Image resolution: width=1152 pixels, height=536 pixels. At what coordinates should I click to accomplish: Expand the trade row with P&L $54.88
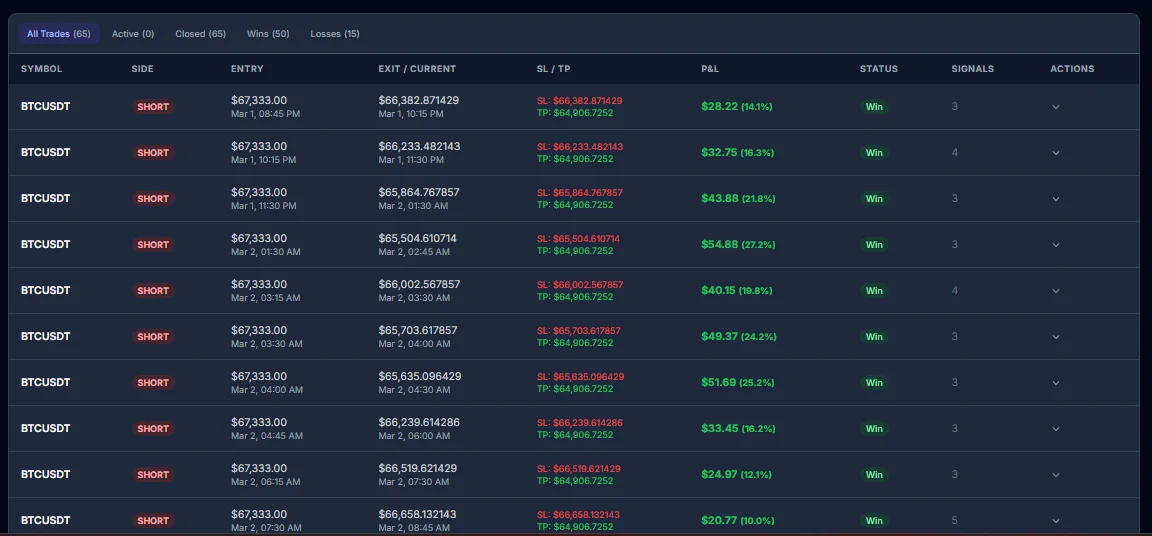(1056, 245)
